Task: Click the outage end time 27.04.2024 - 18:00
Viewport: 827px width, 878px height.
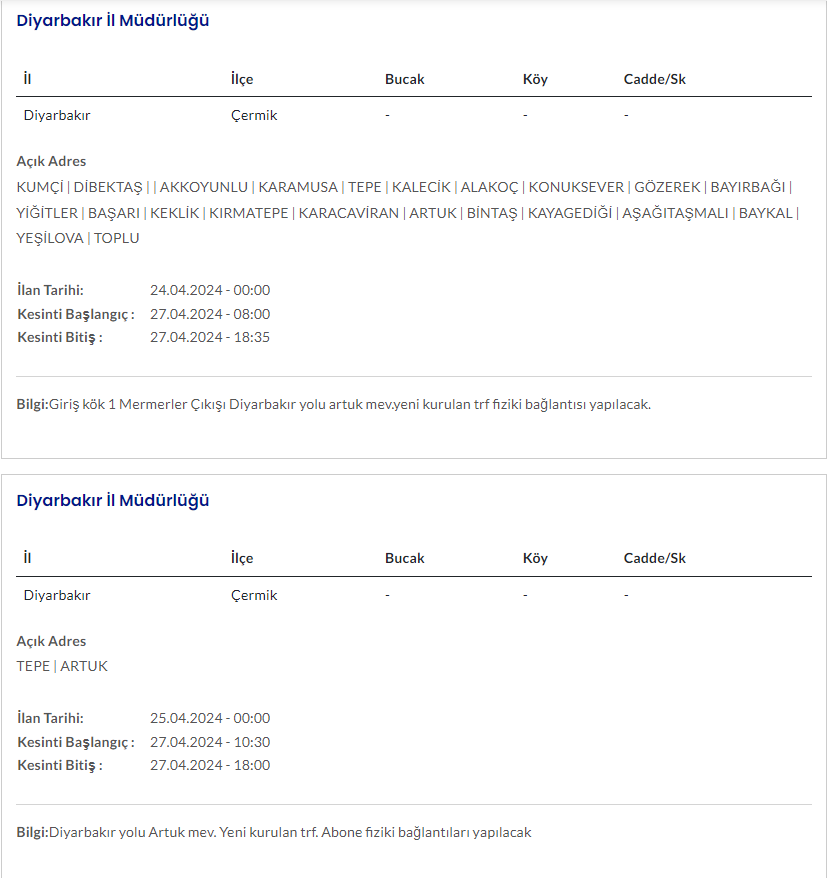Action: click(210, 765)
